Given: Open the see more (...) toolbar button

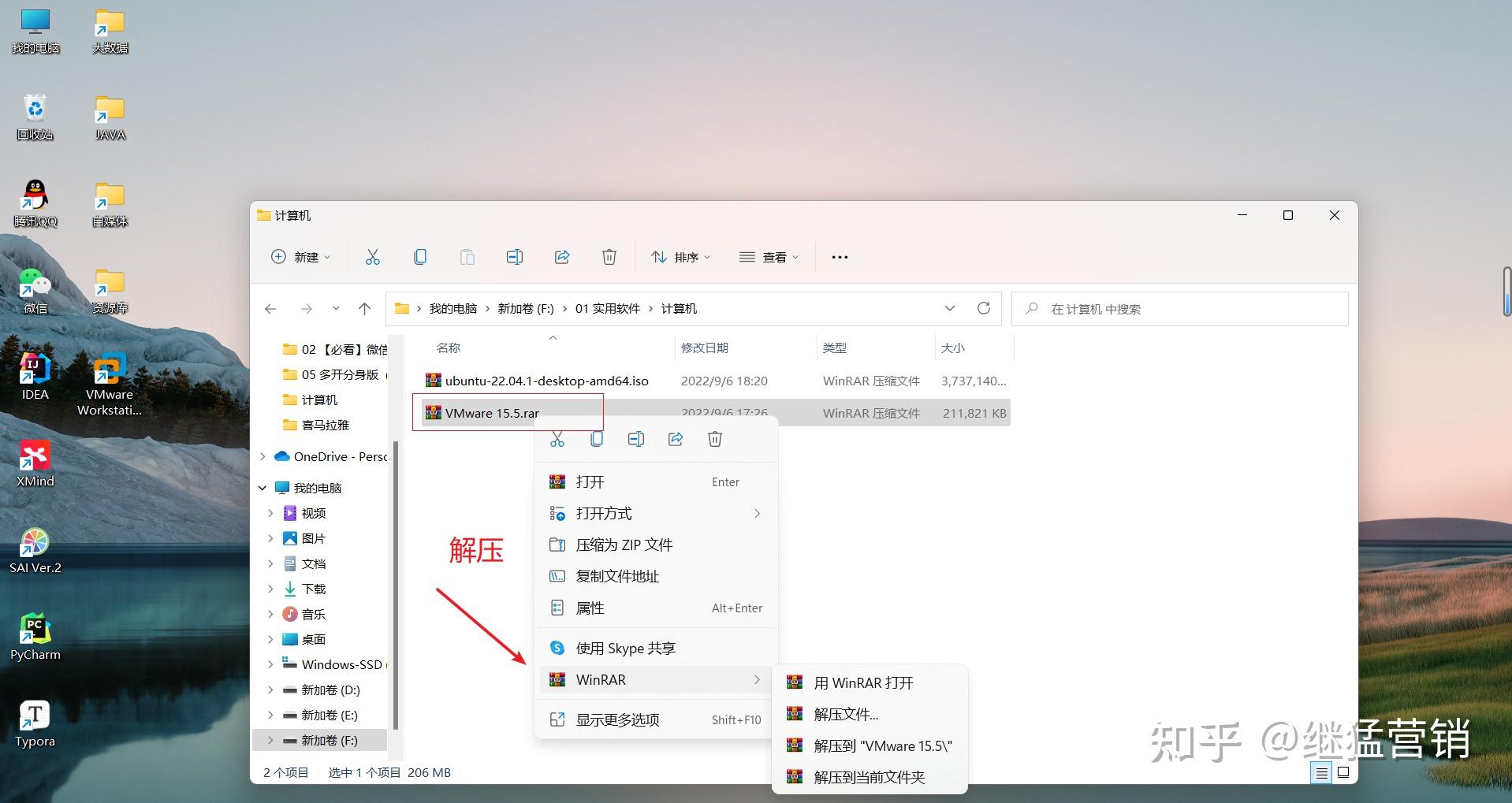Looking at the screenshot, I should 840,257.
